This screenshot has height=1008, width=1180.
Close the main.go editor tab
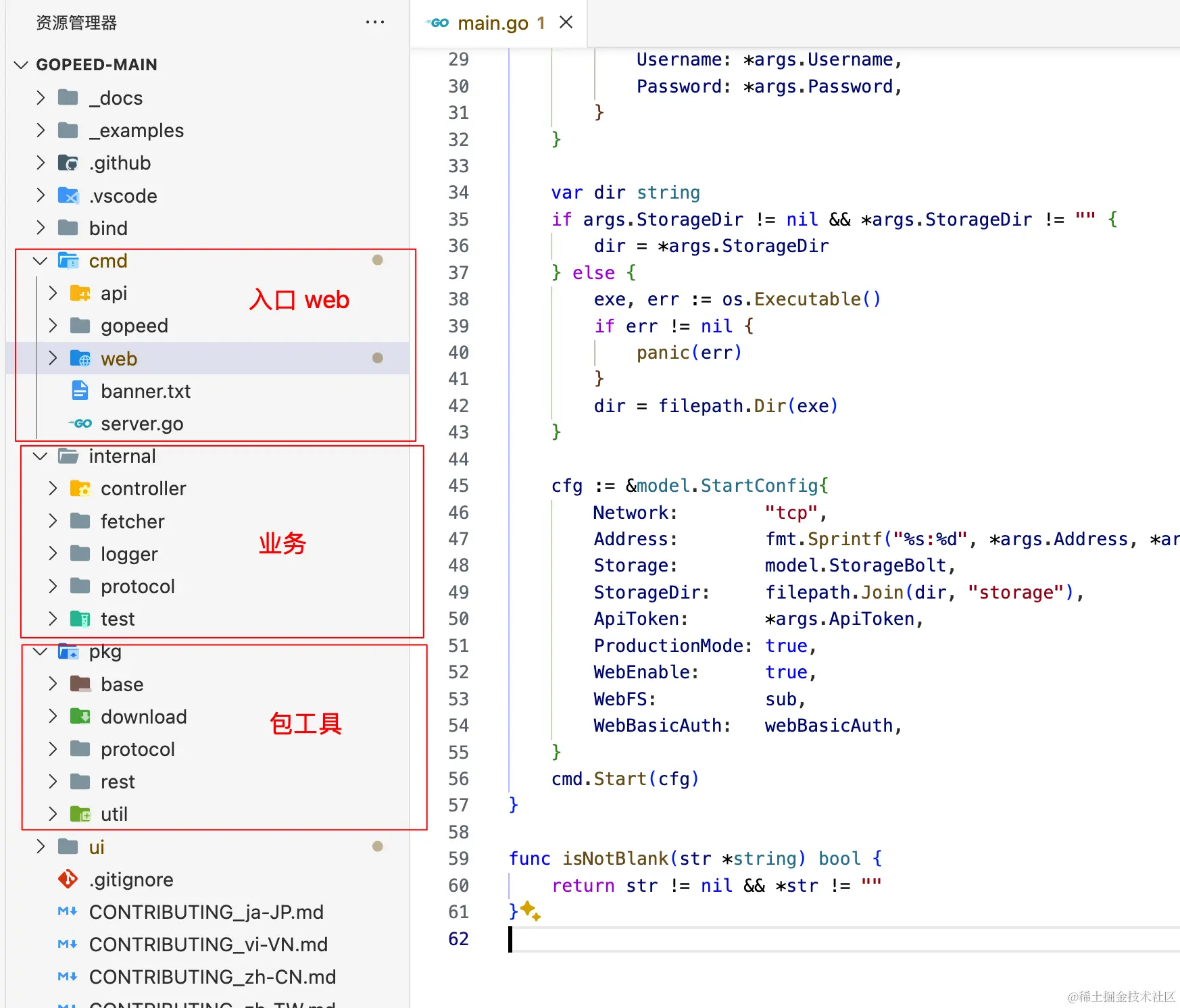click(x=566, y=22)
